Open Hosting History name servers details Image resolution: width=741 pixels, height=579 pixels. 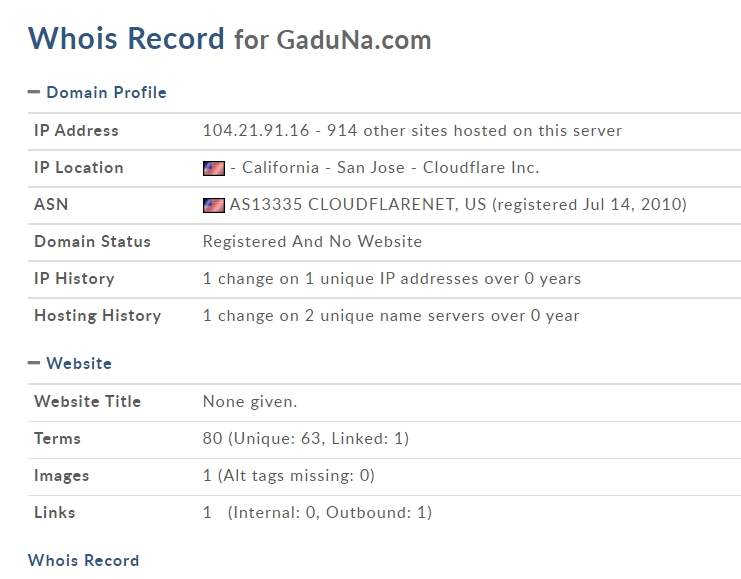coord(391,315)
